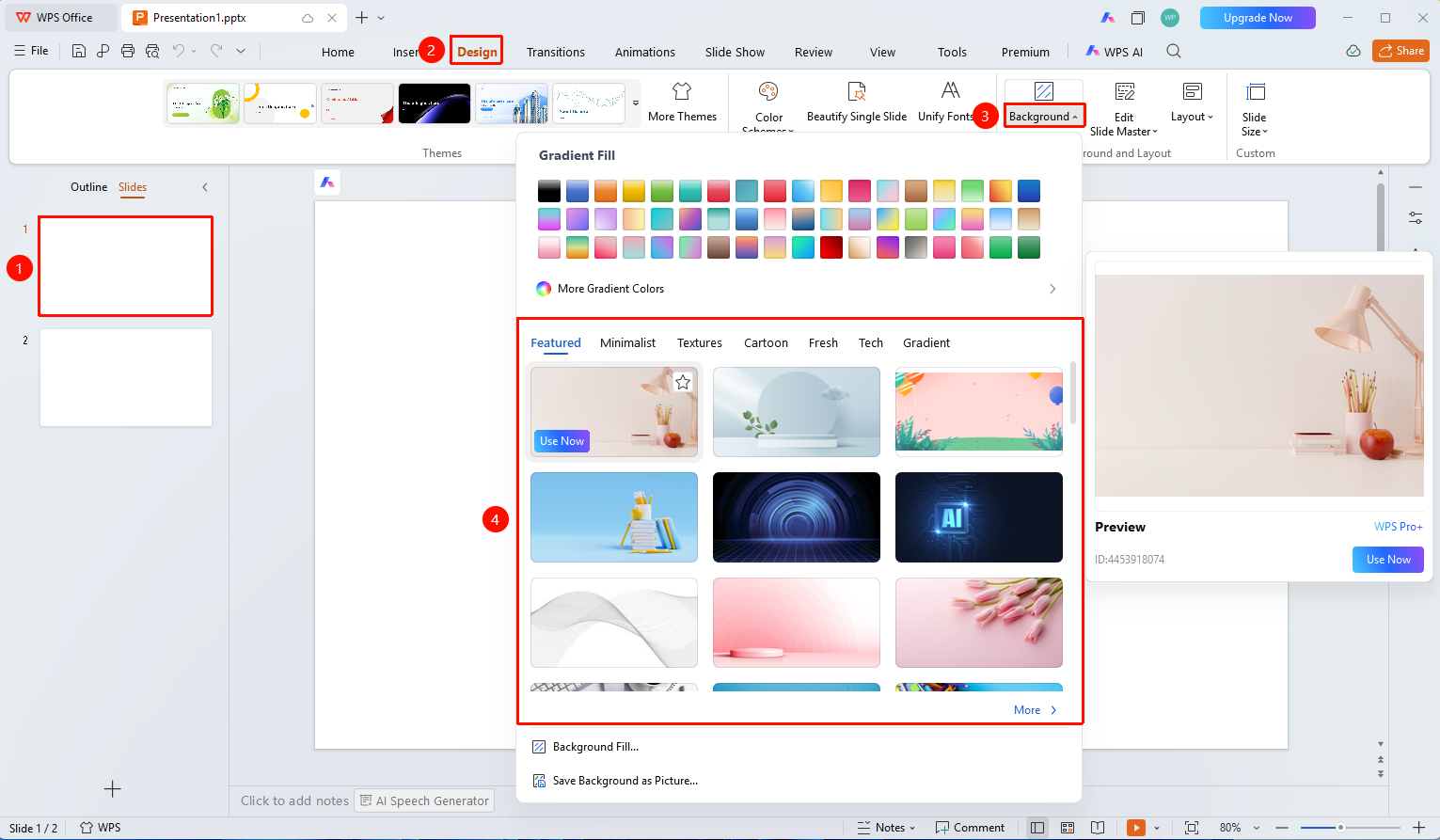The image size is (1440, 840).
Task: Open the Background Fill option
Action: pos(585,747)
